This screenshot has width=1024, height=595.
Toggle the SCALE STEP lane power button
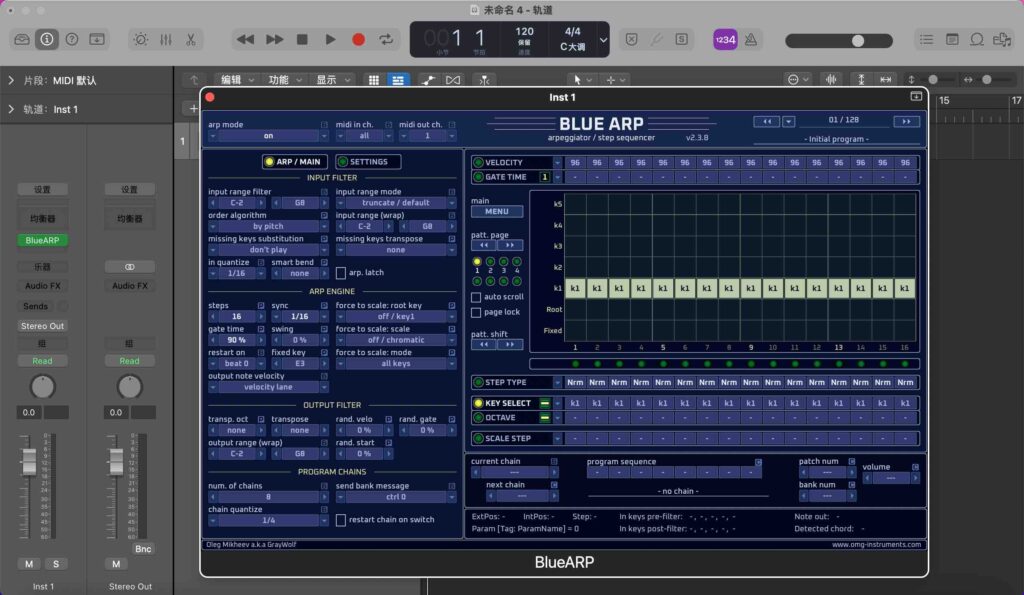click(x=479, y=438)
